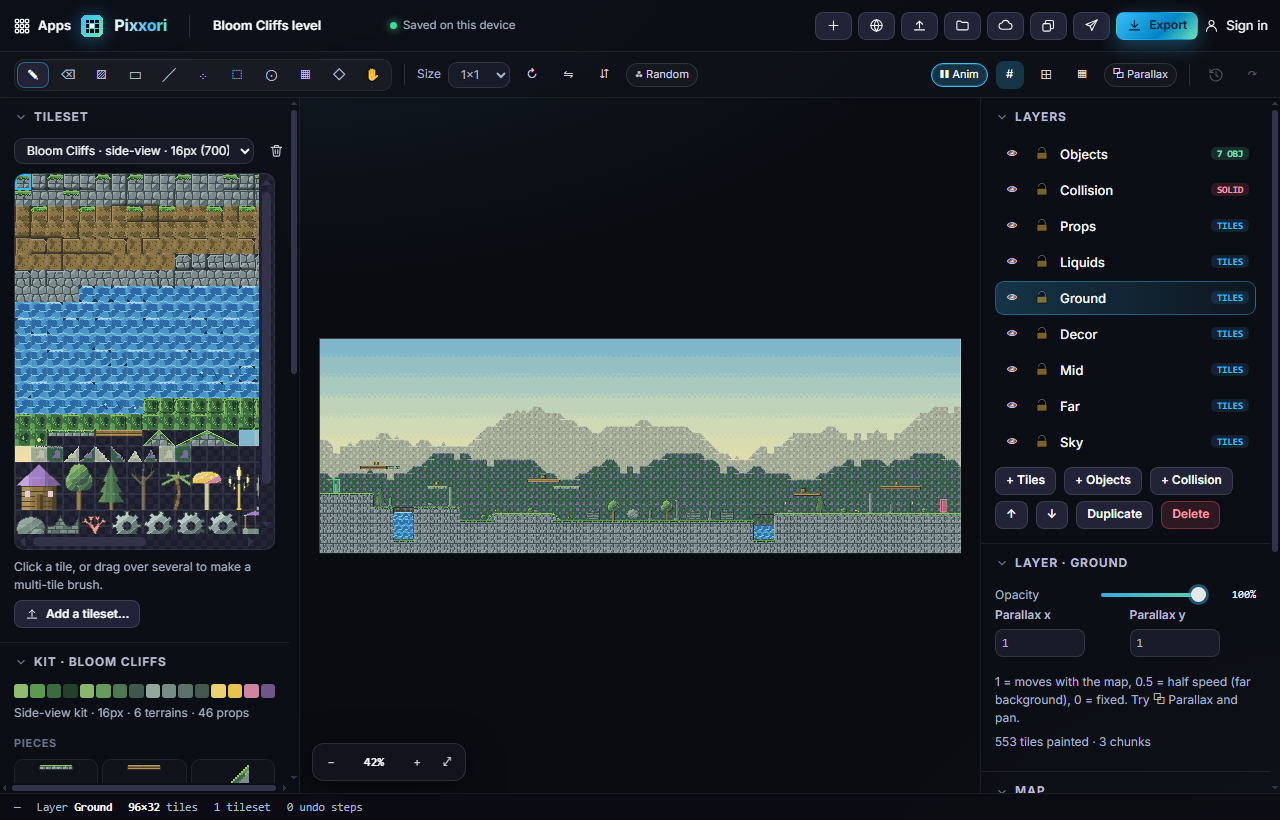Select the hand pan tool
Screen dimensions: 1280x820
pos(373,74)
